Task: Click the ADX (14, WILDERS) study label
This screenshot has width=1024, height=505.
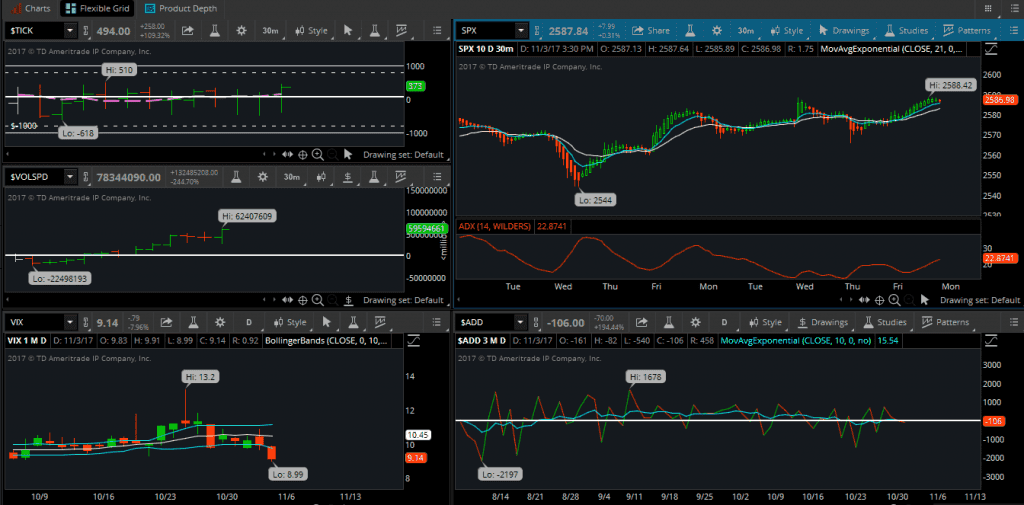Action: pyautogui.click(x=494, y=226)
